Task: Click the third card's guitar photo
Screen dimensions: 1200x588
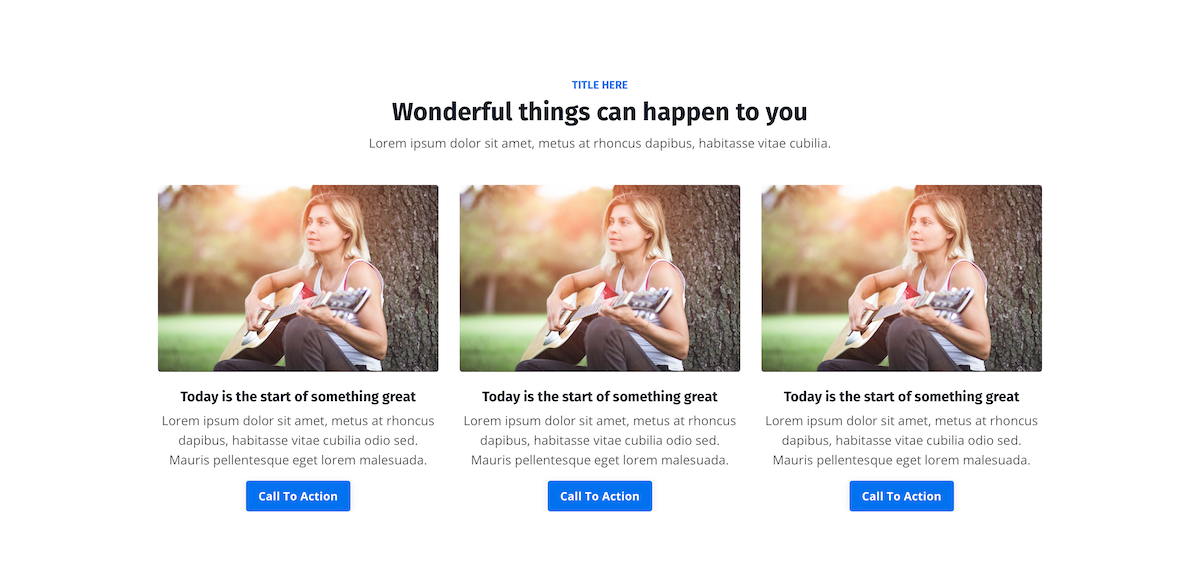Action: (901, 278)
